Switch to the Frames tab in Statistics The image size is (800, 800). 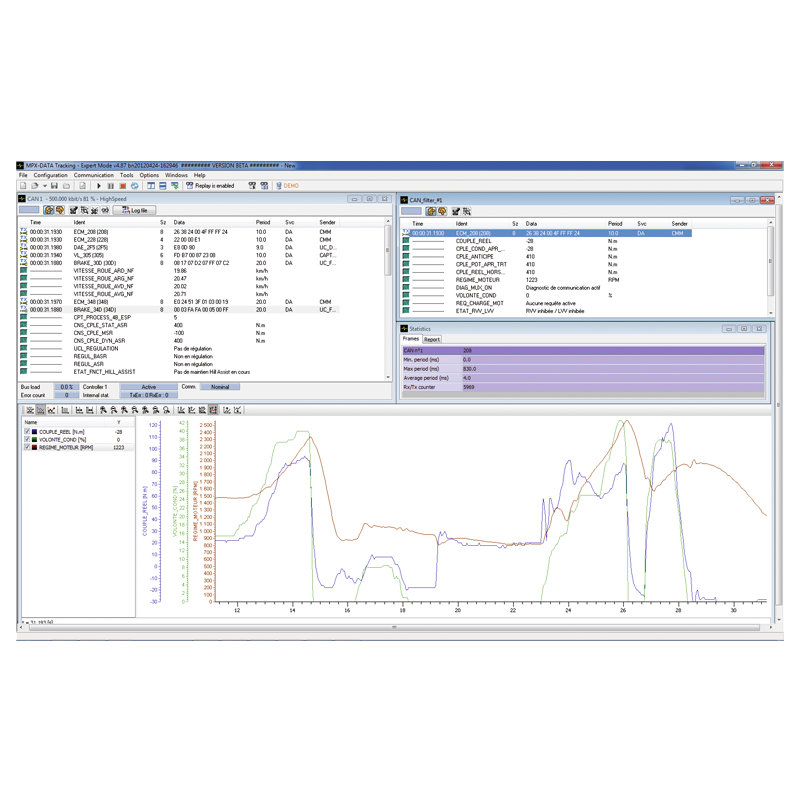pos(411,339)
